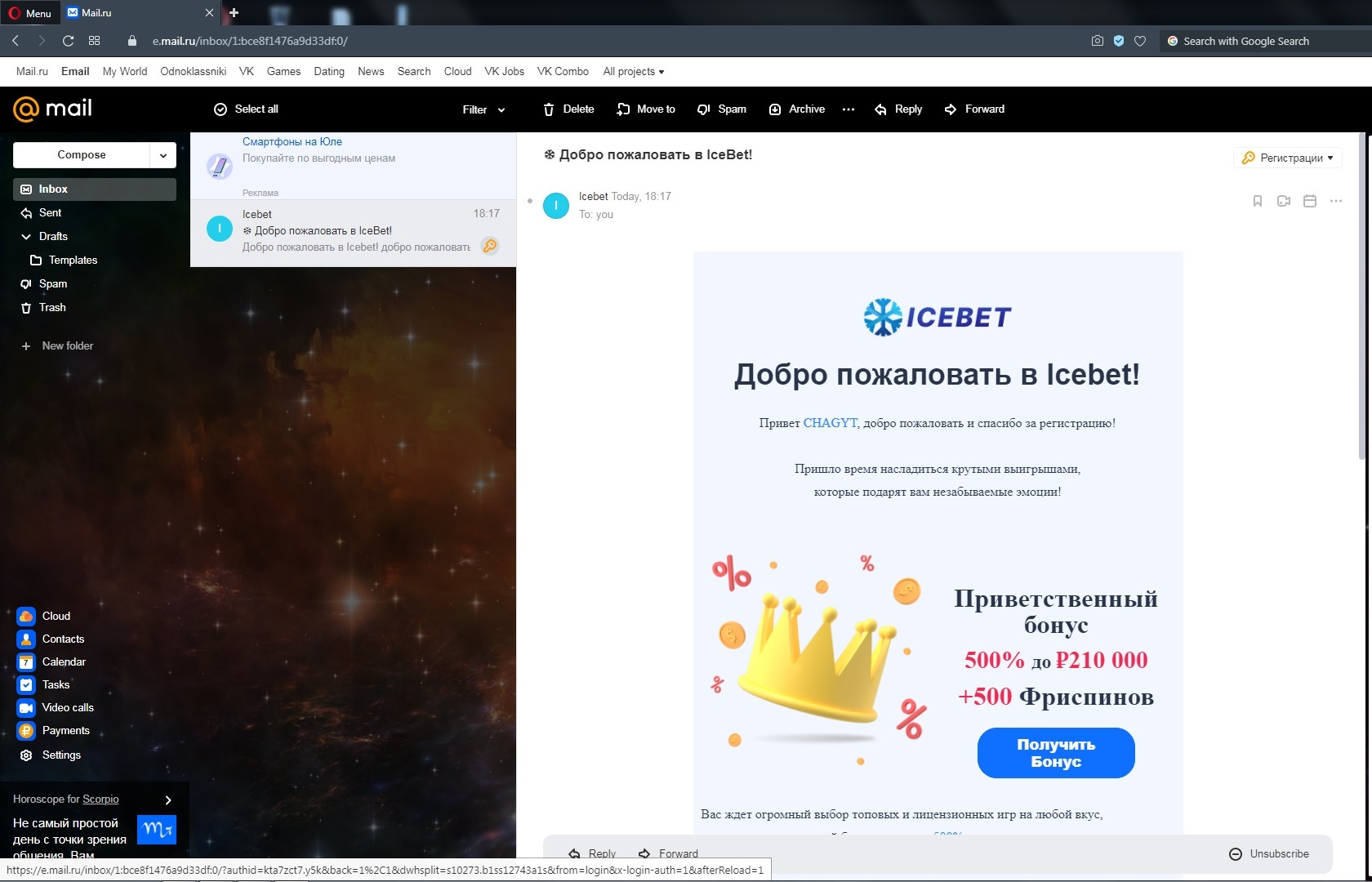Open a new browser tab
This screenshot has height=882, width=1372.
[234, 13]
